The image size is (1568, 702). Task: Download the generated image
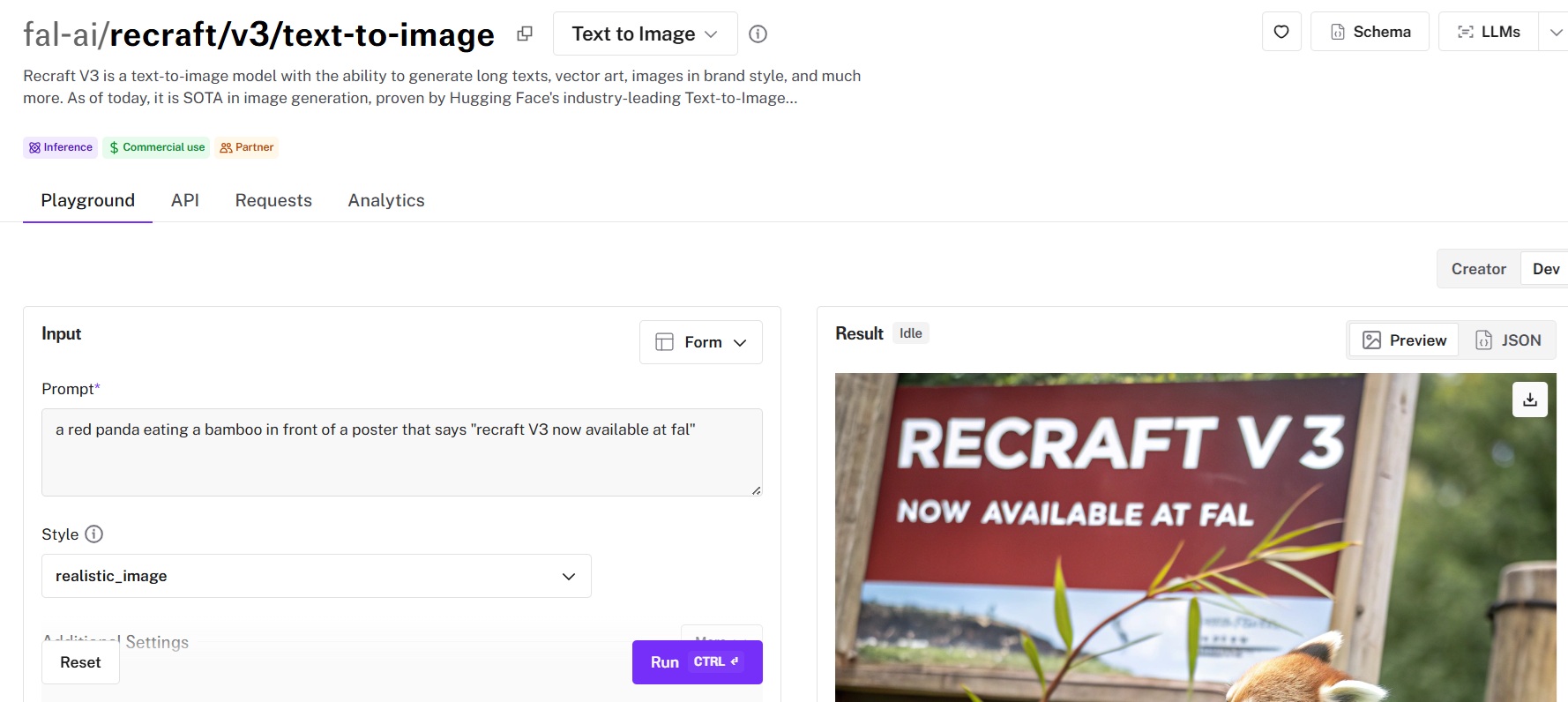coord(1530,400)
